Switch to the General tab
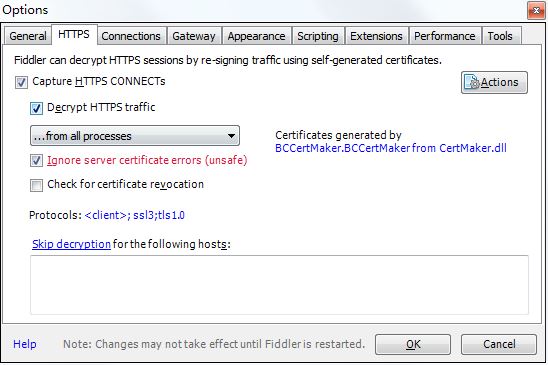The width and height of the screenshot is (548, 365). coord(28,36)
